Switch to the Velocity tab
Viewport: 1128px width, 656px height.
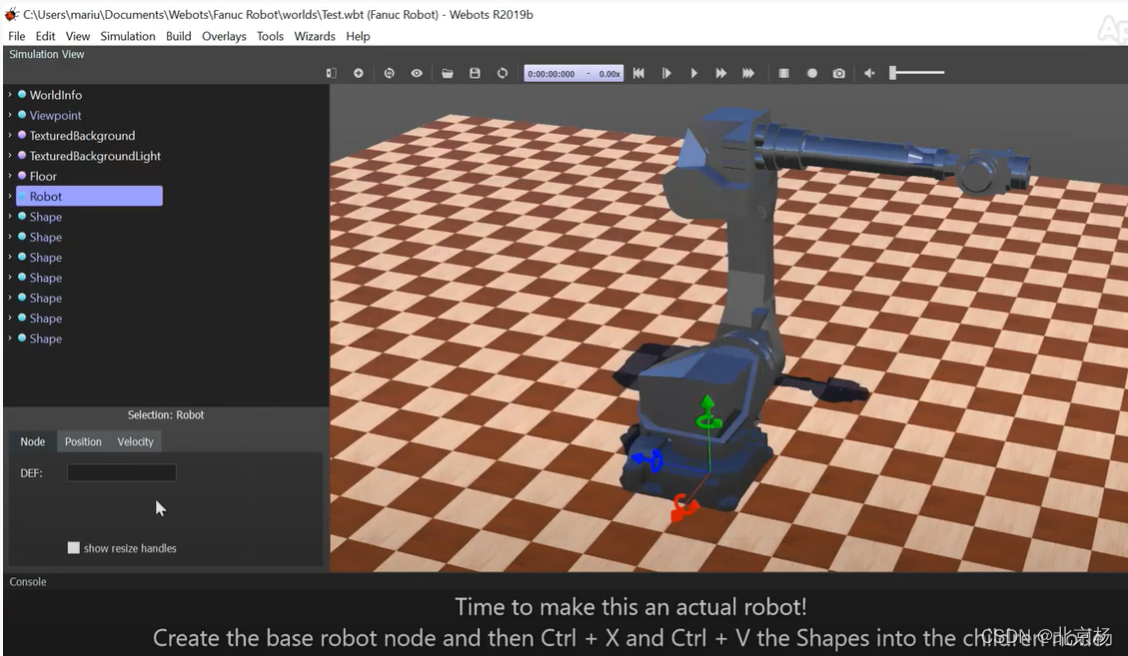click(135, 442)
